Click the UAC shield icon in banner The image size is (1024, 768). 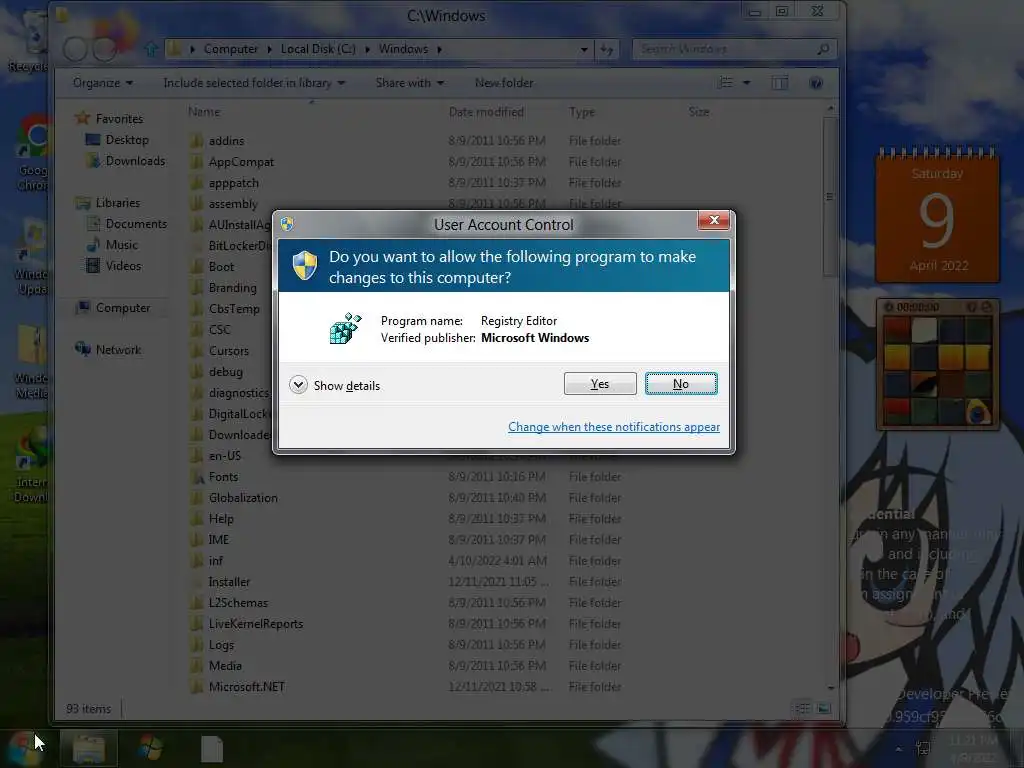pos(304,265)
